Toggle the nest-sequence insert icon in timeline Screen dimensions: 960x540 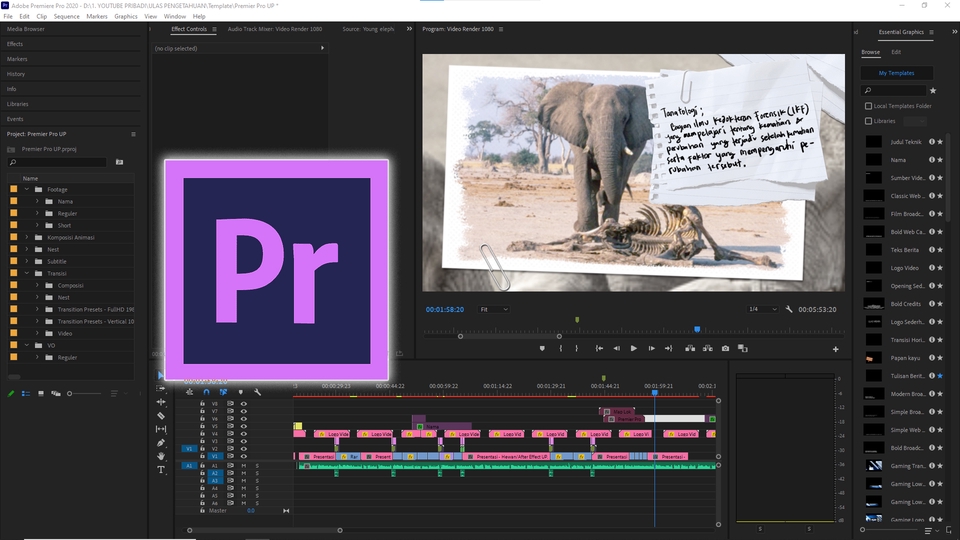point(189,392)
